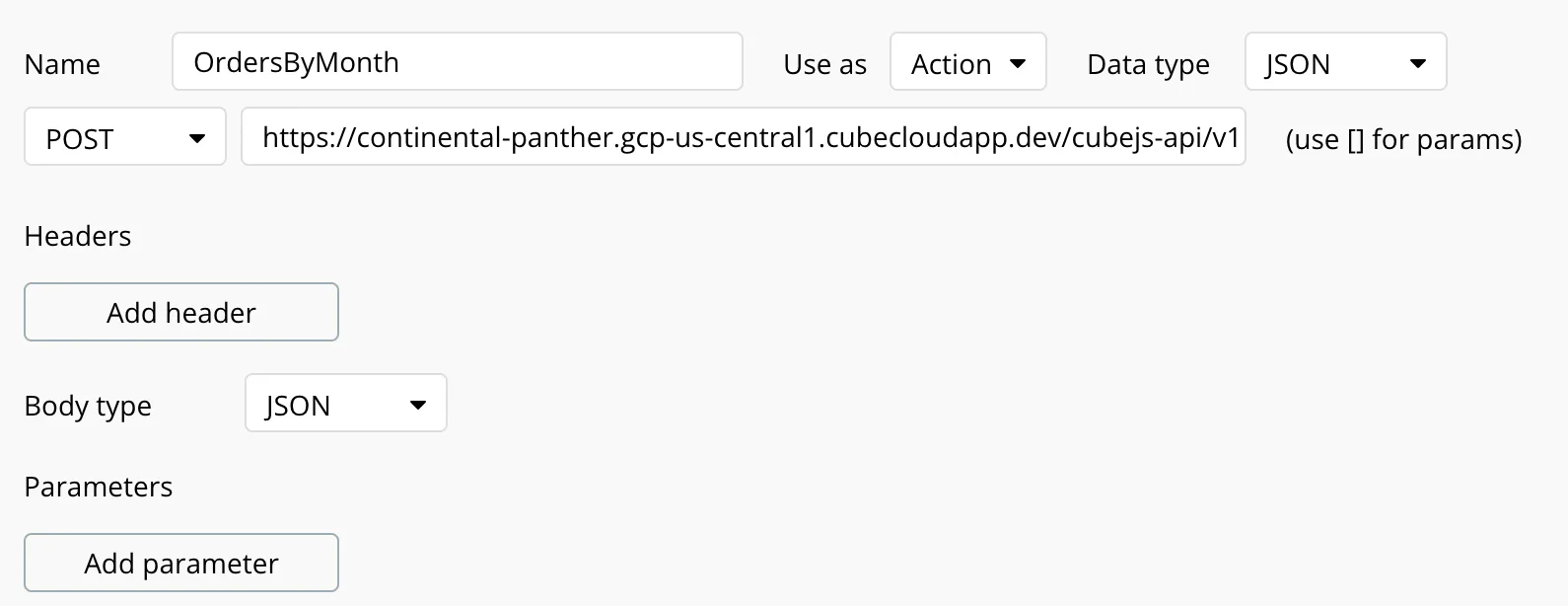Click the arrow icon beside Action
Image resolution: width=1568 pixels, height=606 pixels.
(x=1019, y=64)
